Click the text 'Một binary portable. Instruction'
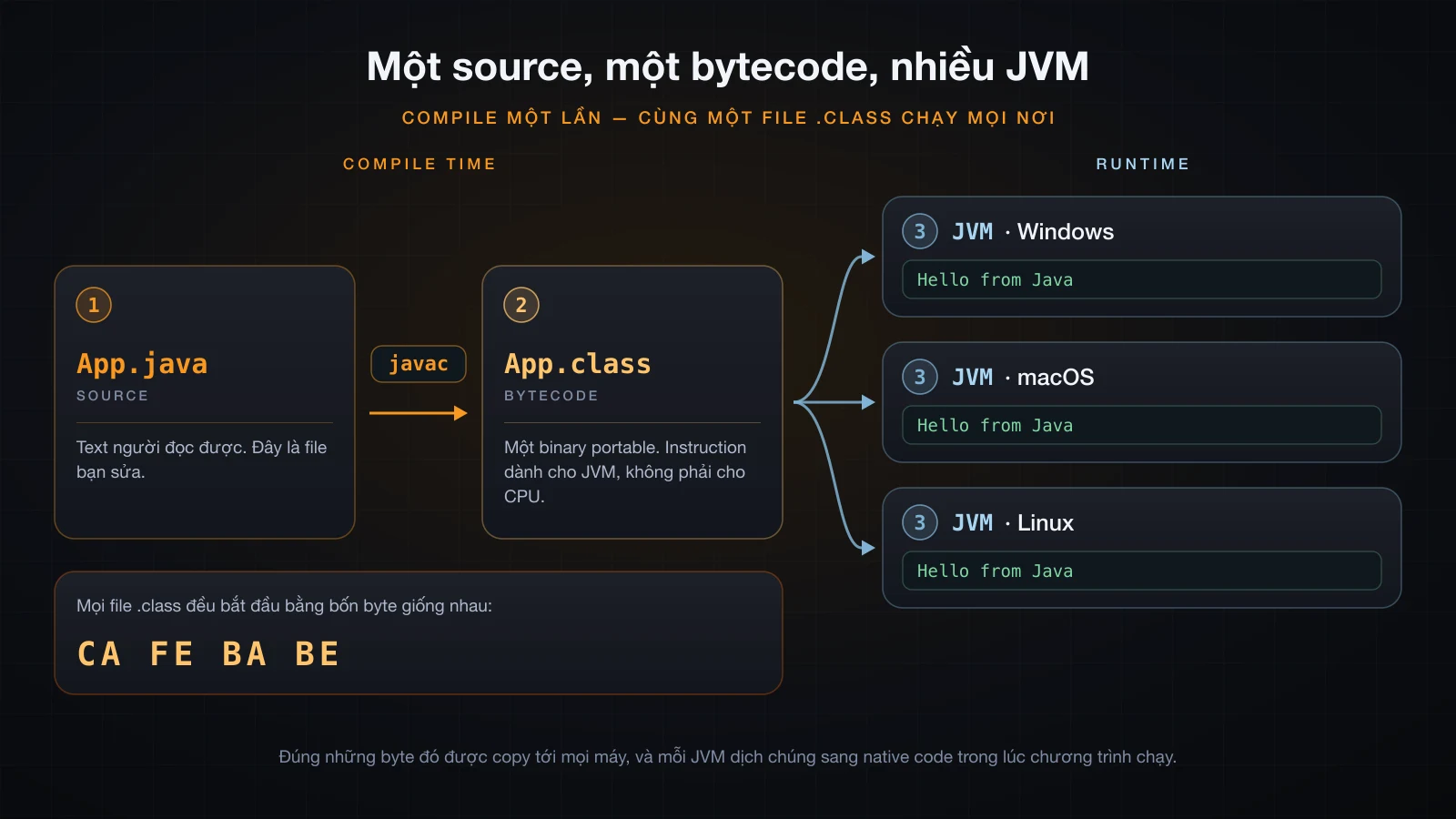The height and width of the screenshot is (819, 1456). (625, 448)
